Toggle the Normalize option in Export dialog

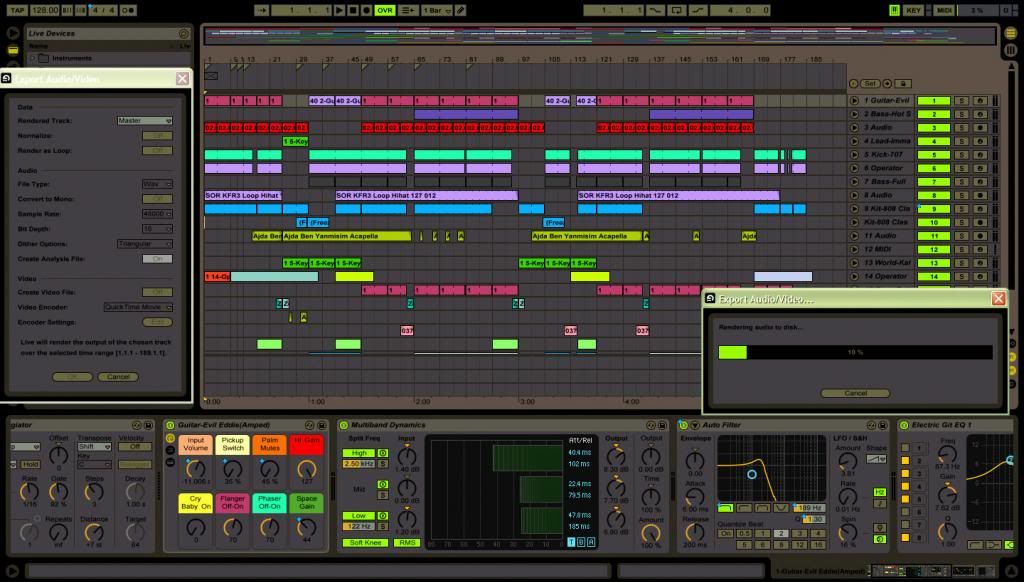(157, 136)
